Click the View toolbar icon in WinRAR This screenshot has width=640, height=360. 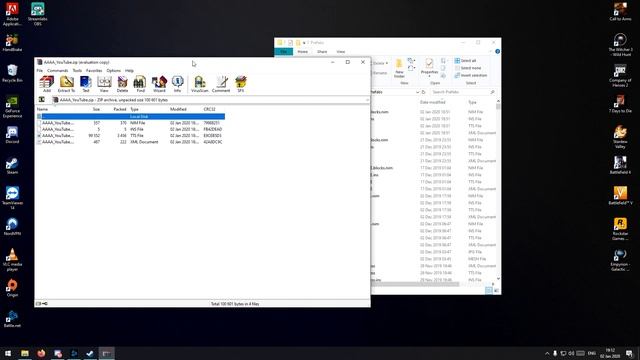click(104, 84)
